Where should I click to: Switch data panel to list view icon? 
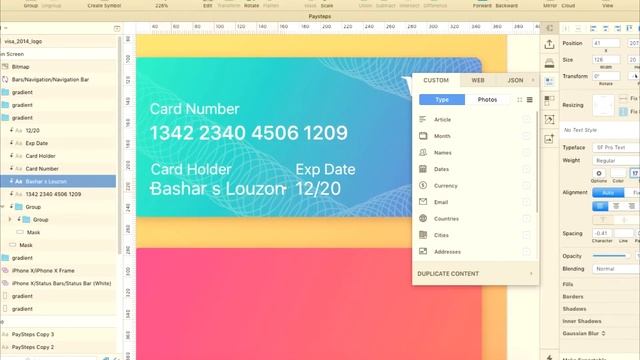(529, 100)
